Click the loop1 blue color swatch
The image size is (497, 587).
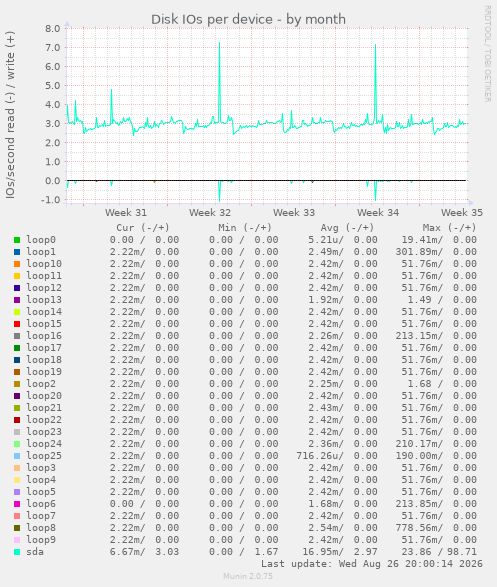pyautogui.click(x=17, y=252)
